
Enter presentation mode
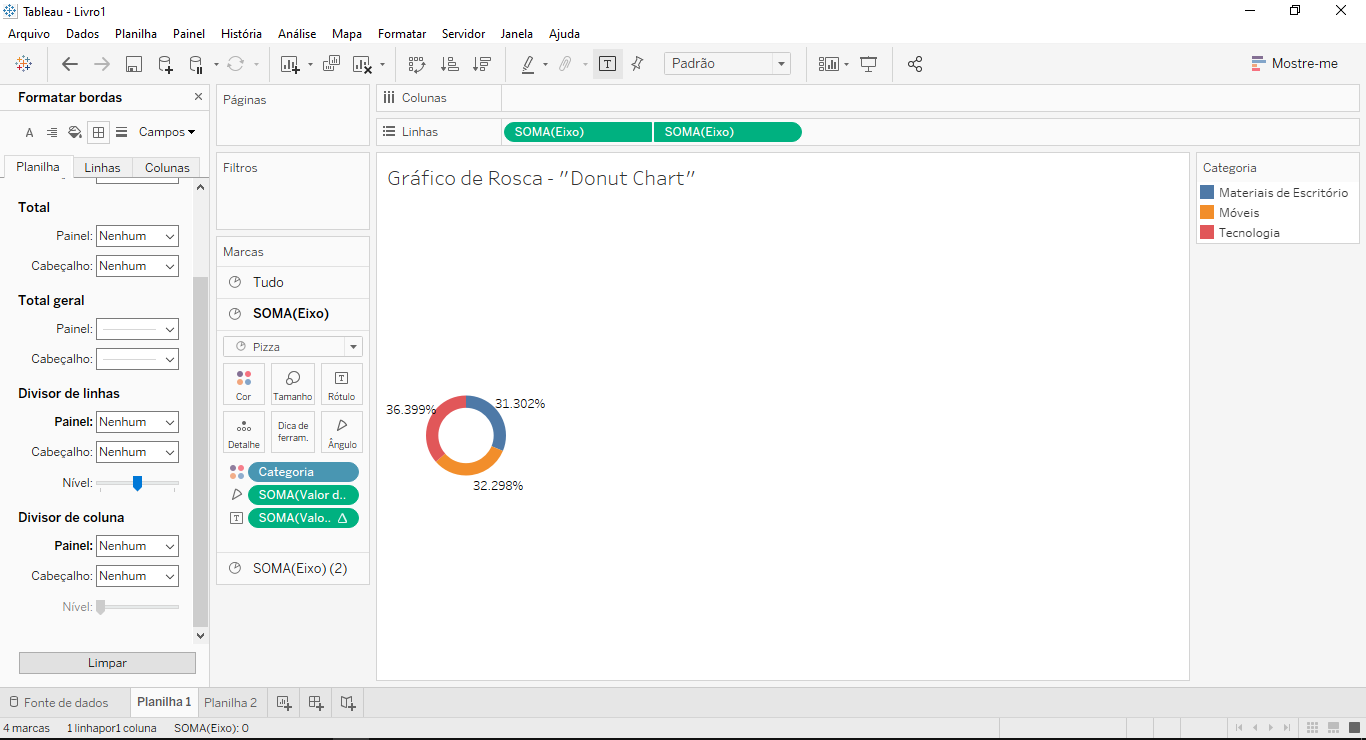868,63
